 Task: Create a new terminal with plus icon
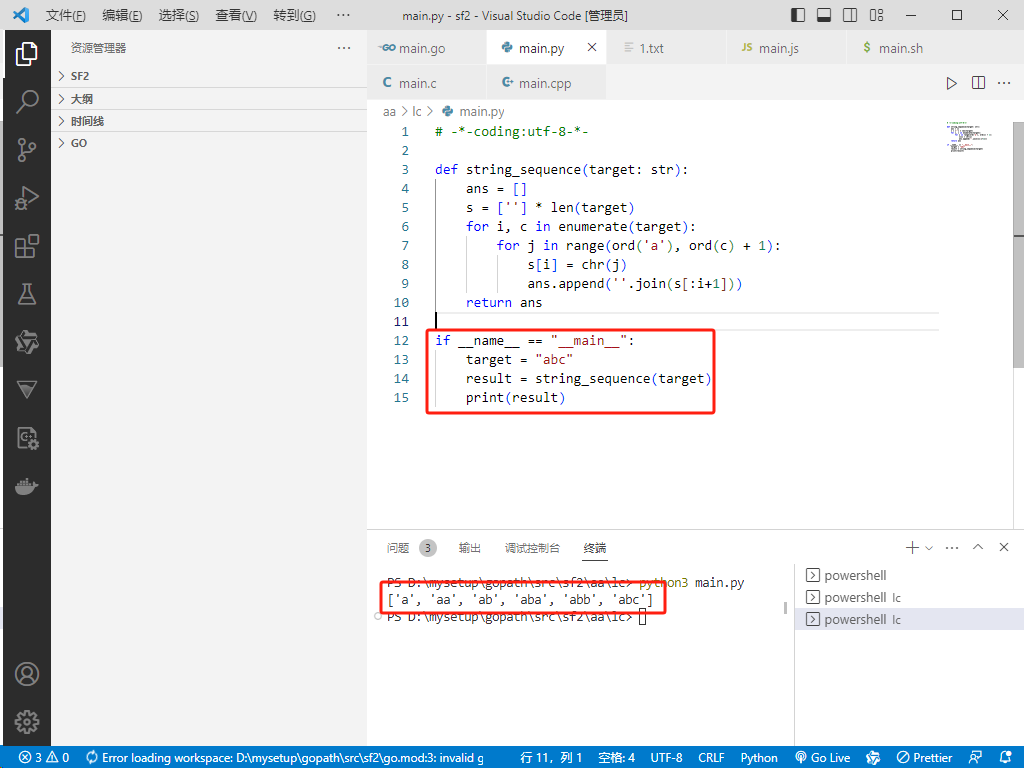tap(912, 547)
